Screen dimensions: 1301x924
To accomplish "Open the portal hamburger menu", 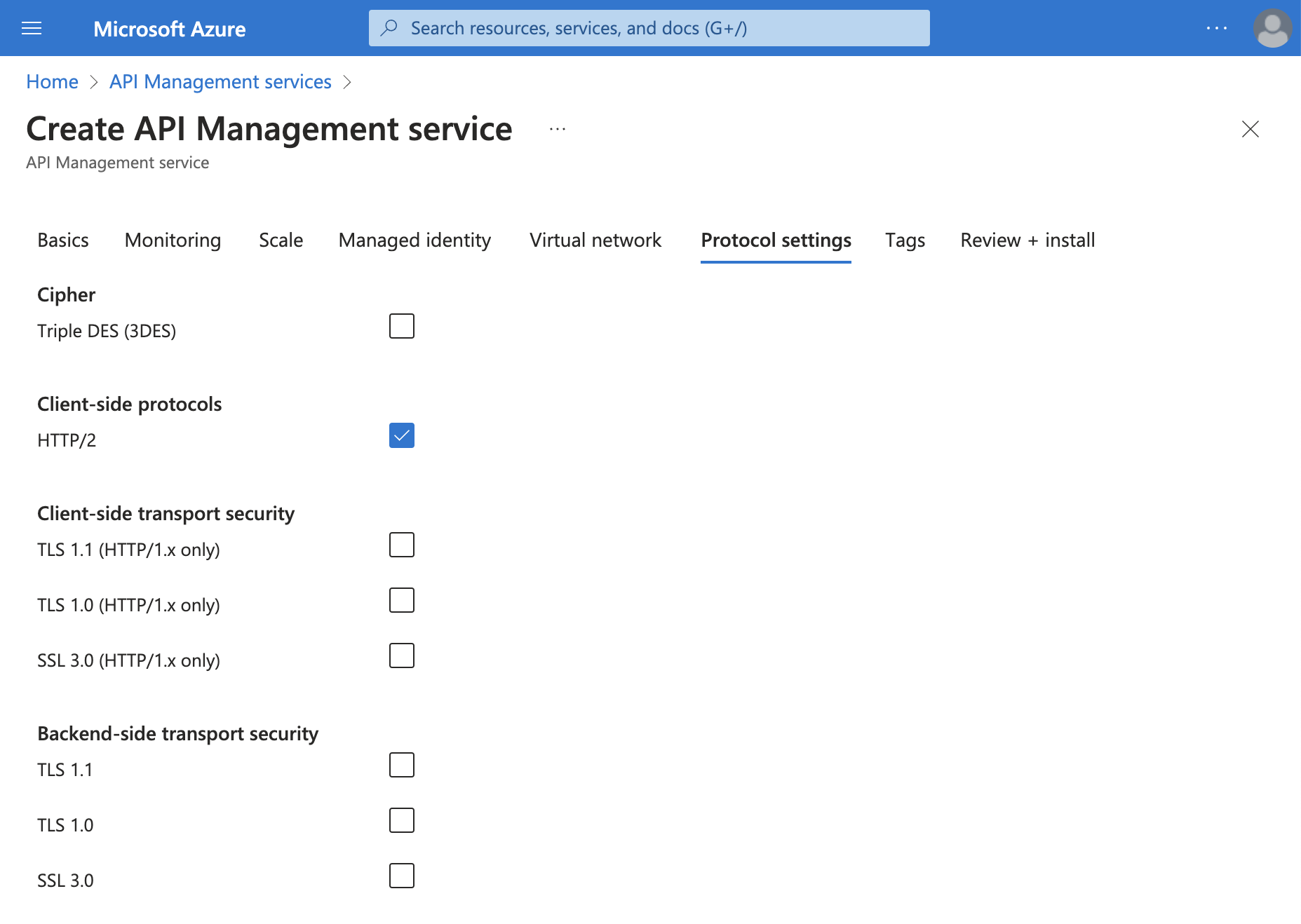I will coord(32,28).
